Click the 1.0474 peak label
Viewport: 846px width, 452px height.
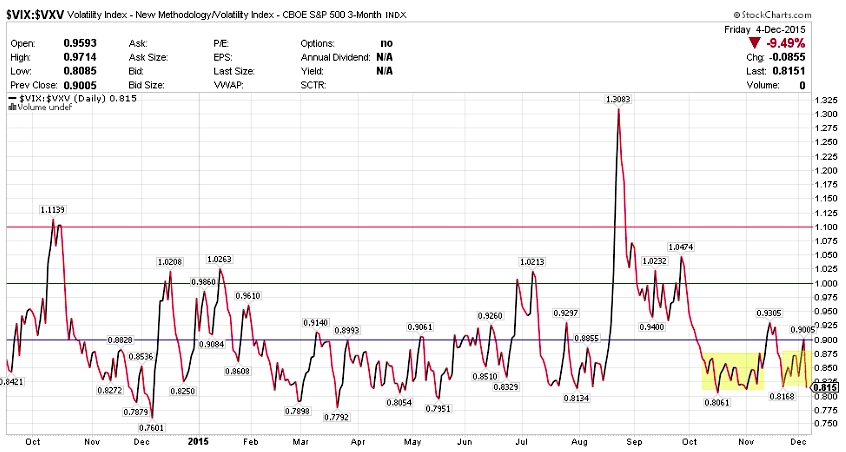[681, 247]
